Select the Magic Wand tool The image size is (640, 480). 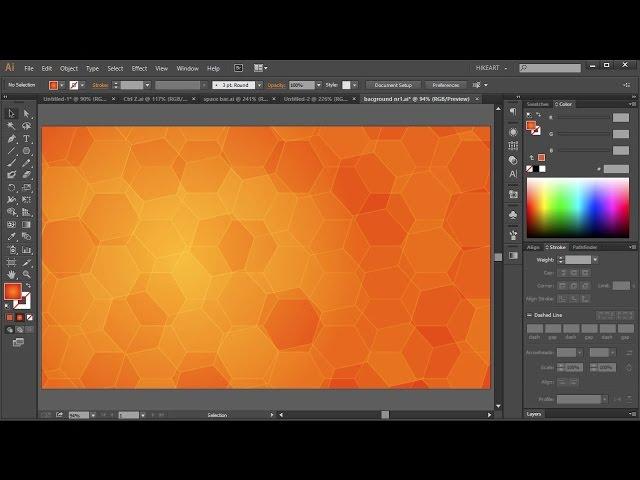(x=11, y=126)
